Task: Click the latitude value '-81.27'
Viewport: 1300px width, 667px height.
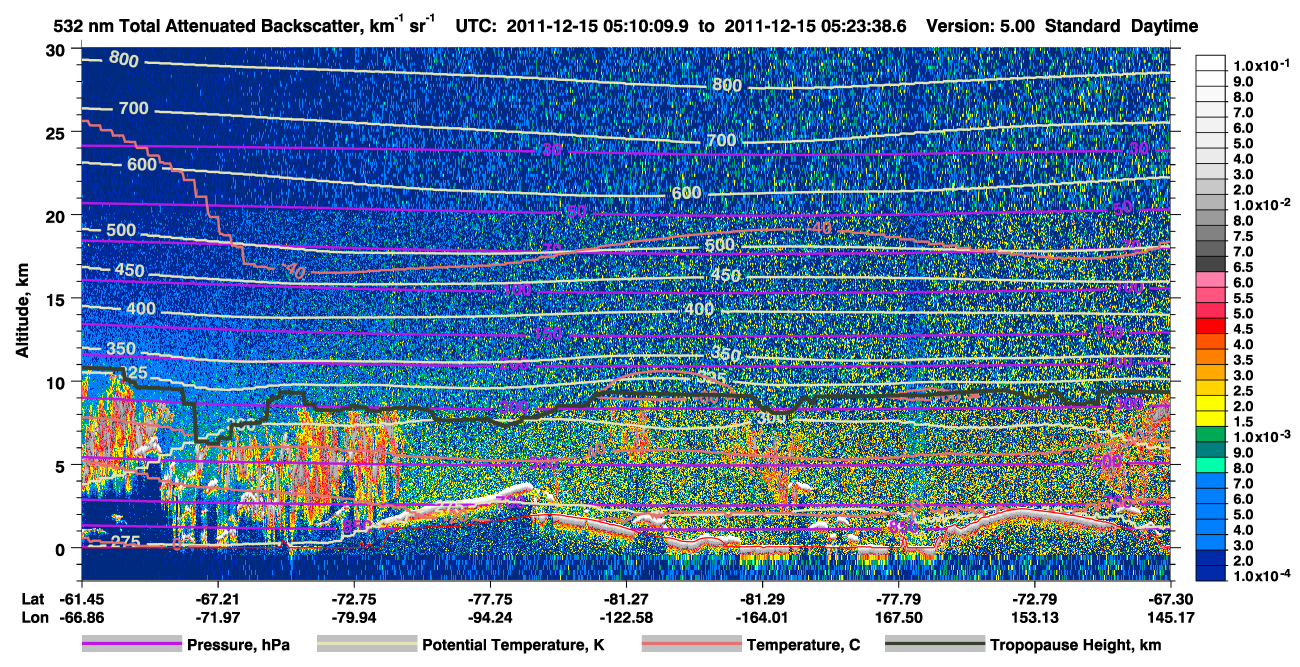Action: 626,599
